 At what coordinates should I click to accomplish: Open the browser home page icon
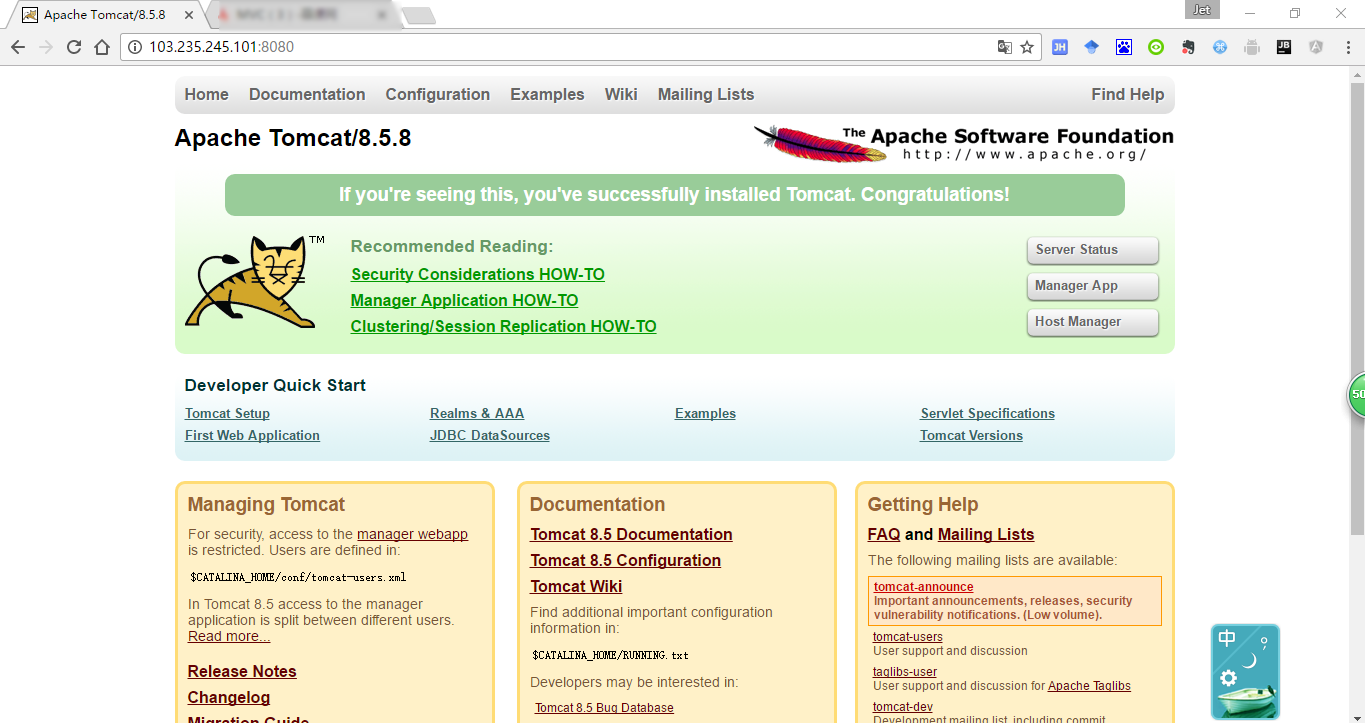[102, 47]
